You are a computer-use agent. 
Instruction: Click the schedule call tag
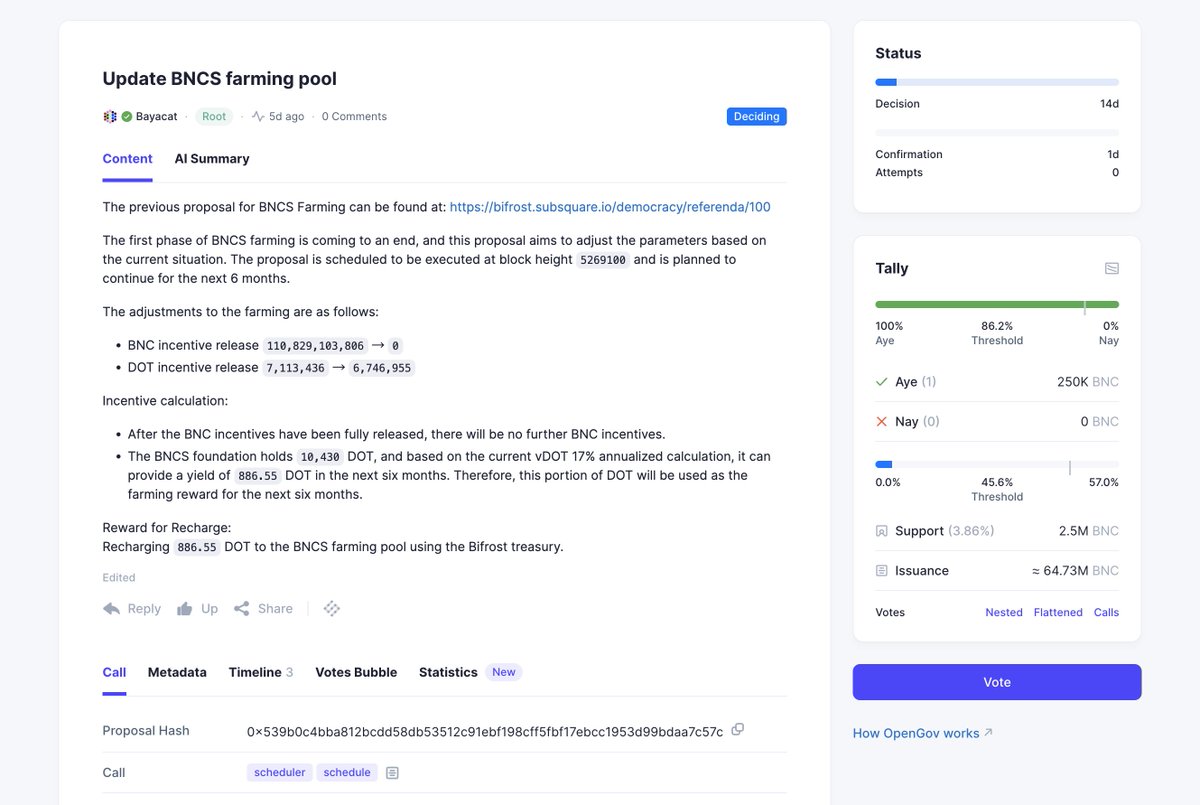click(347, 772)
